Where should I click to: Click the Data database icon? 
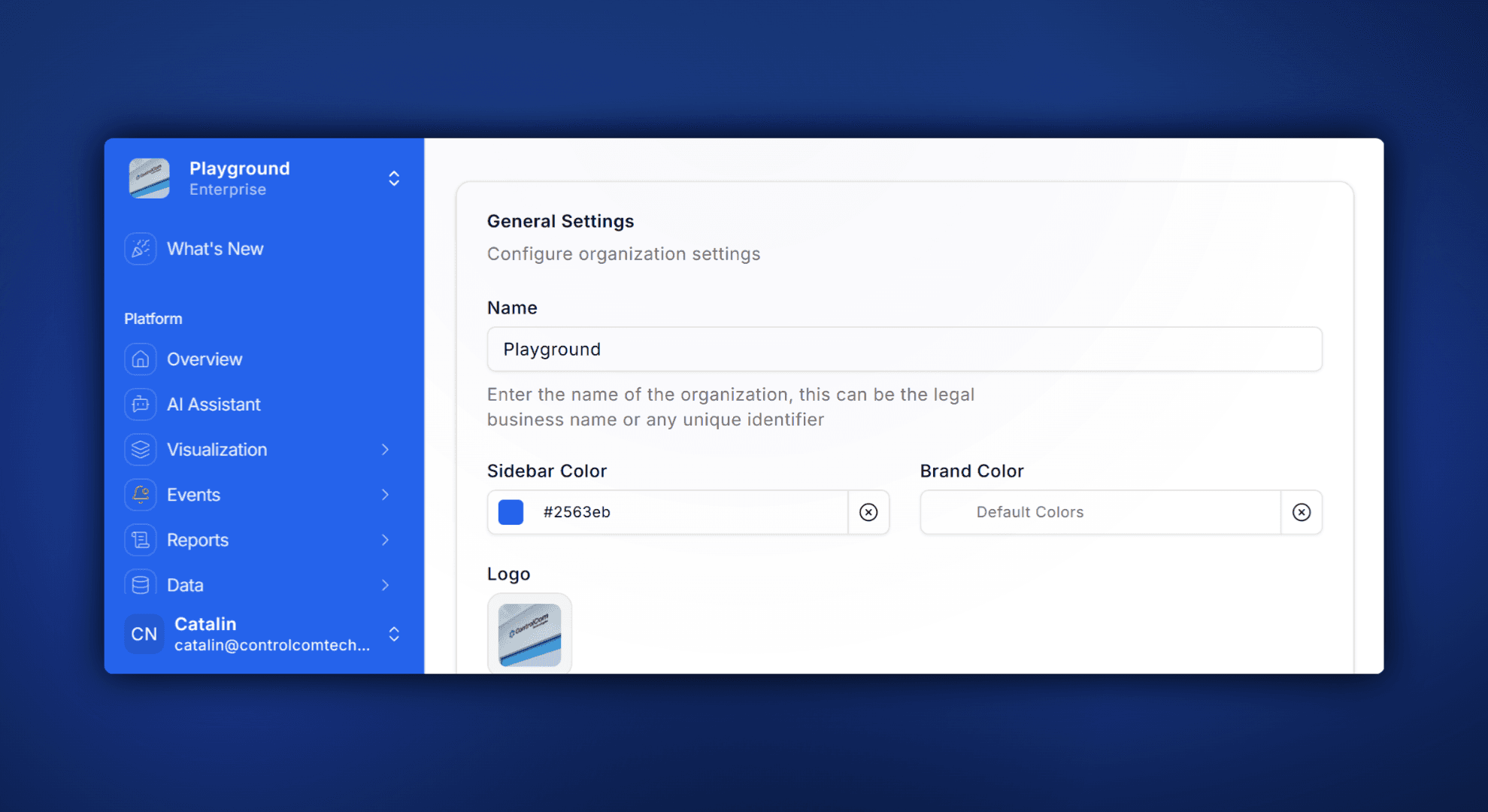[140, 584]
